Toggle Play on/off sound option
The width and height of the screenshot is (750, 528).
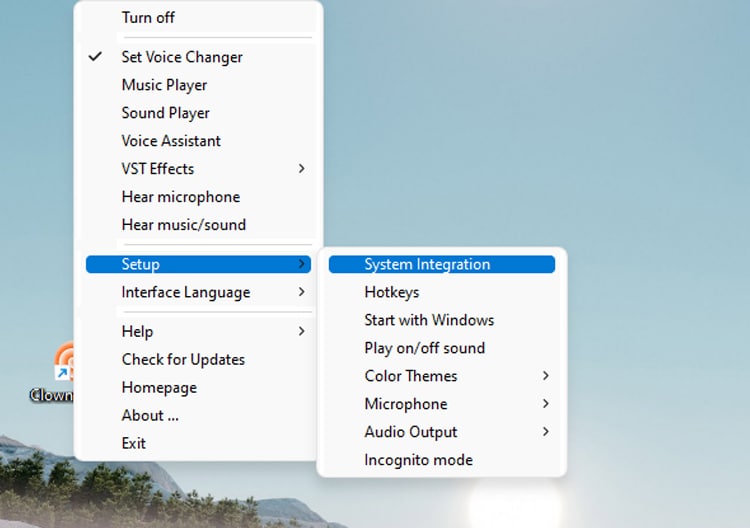tap(441, 348)
